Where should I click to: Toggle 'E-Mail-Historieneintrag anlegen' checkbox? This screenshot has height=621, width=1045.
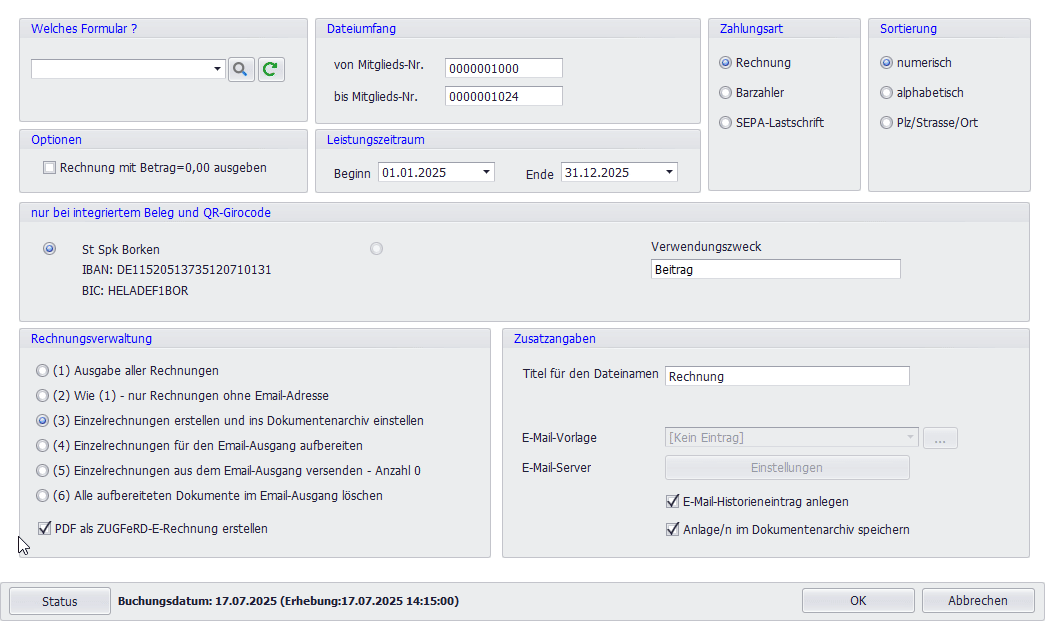click(673, 502)
